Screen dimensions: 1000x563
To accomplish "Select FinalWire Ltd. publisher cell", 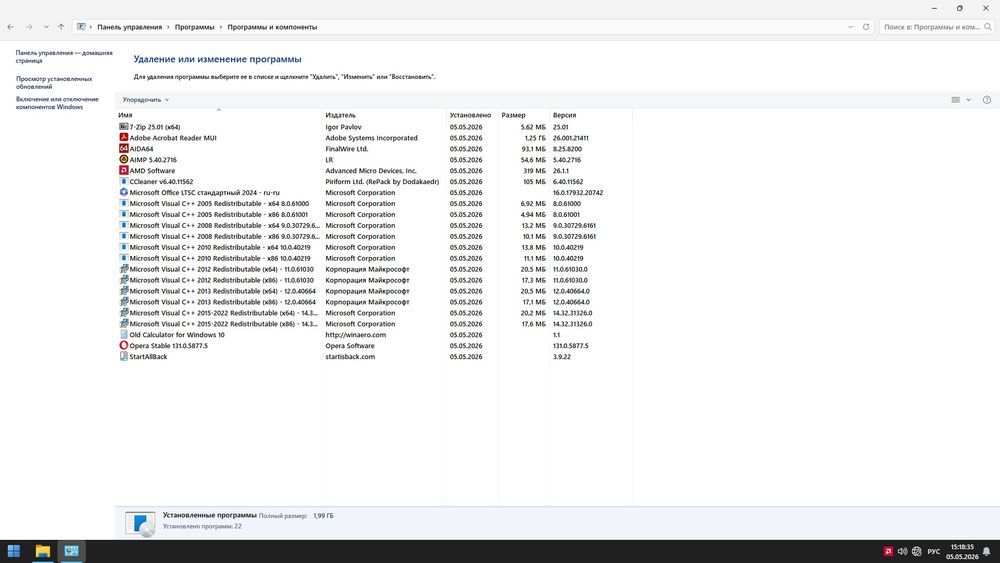I will click(347, 149).
